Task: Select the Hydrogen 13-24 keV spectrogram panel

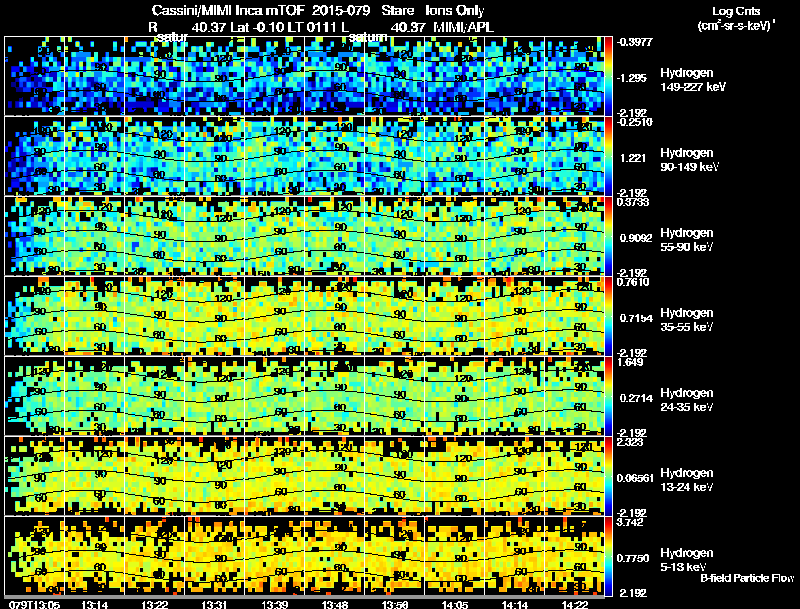Action: click(x=305, y=476)
